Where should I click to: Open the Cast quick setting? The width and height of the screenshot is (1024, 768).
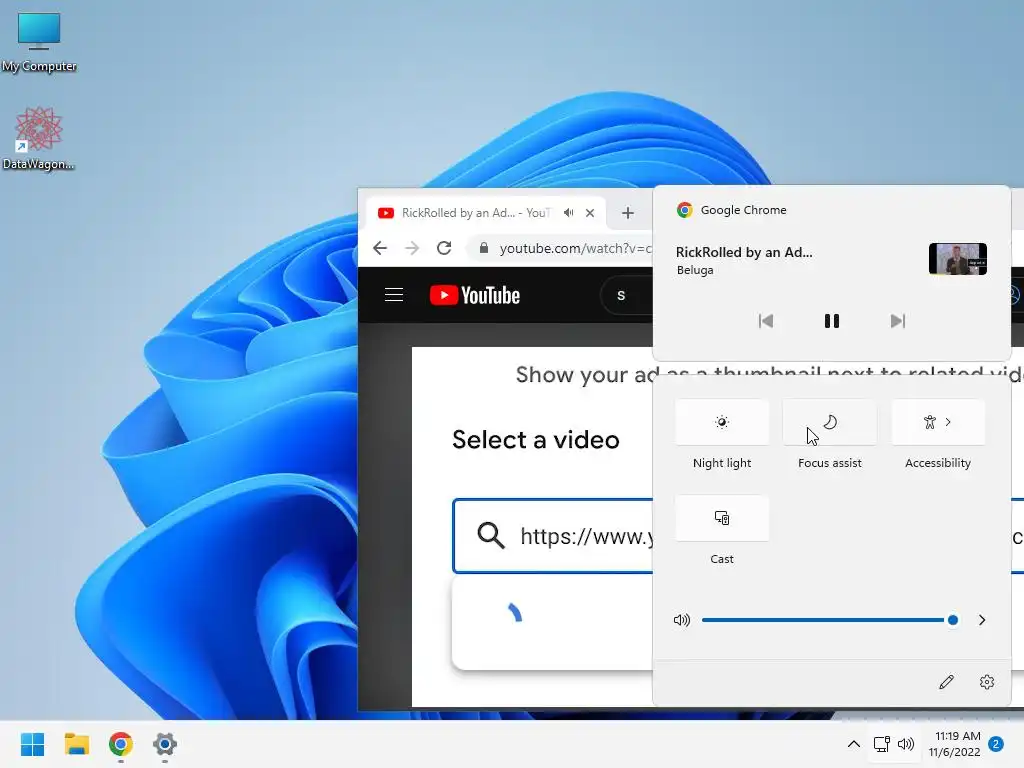click(x=722, y=518)
